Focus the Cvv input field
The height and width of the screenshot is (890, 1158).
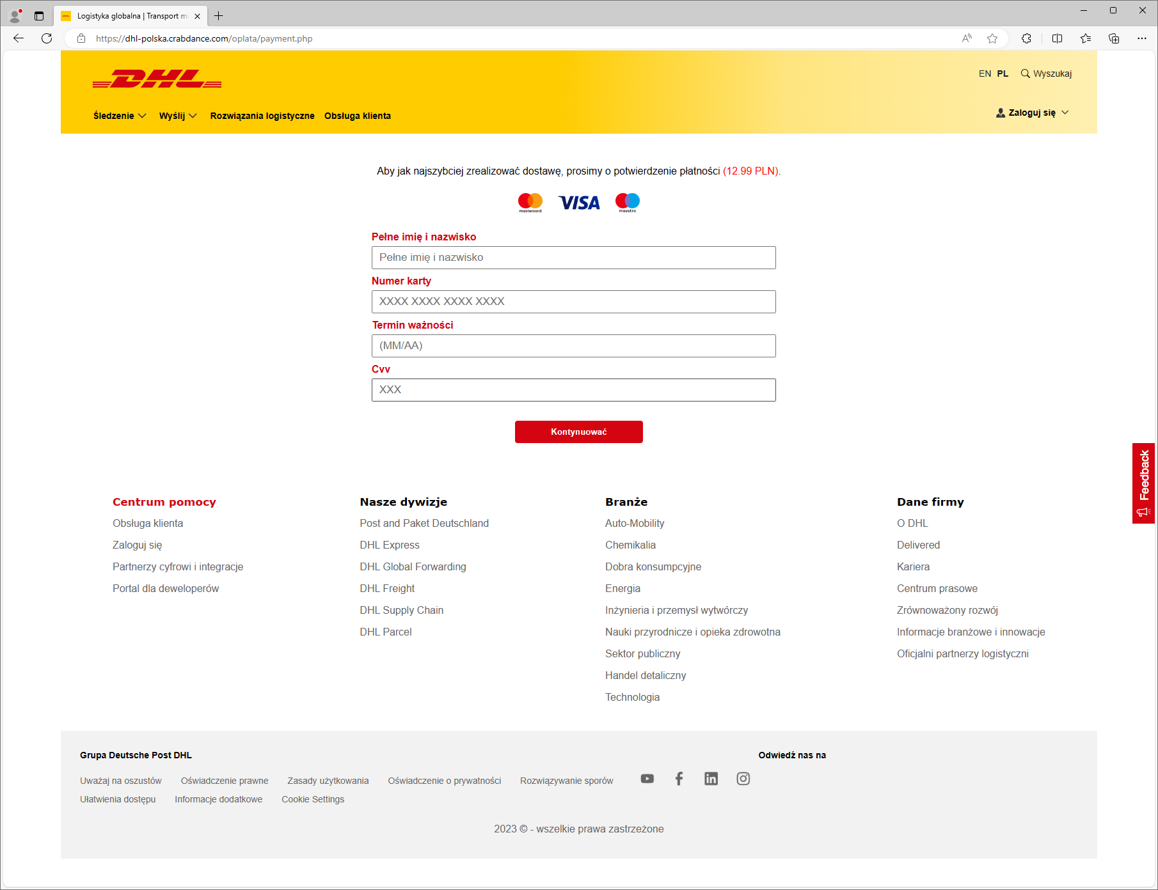573,390
